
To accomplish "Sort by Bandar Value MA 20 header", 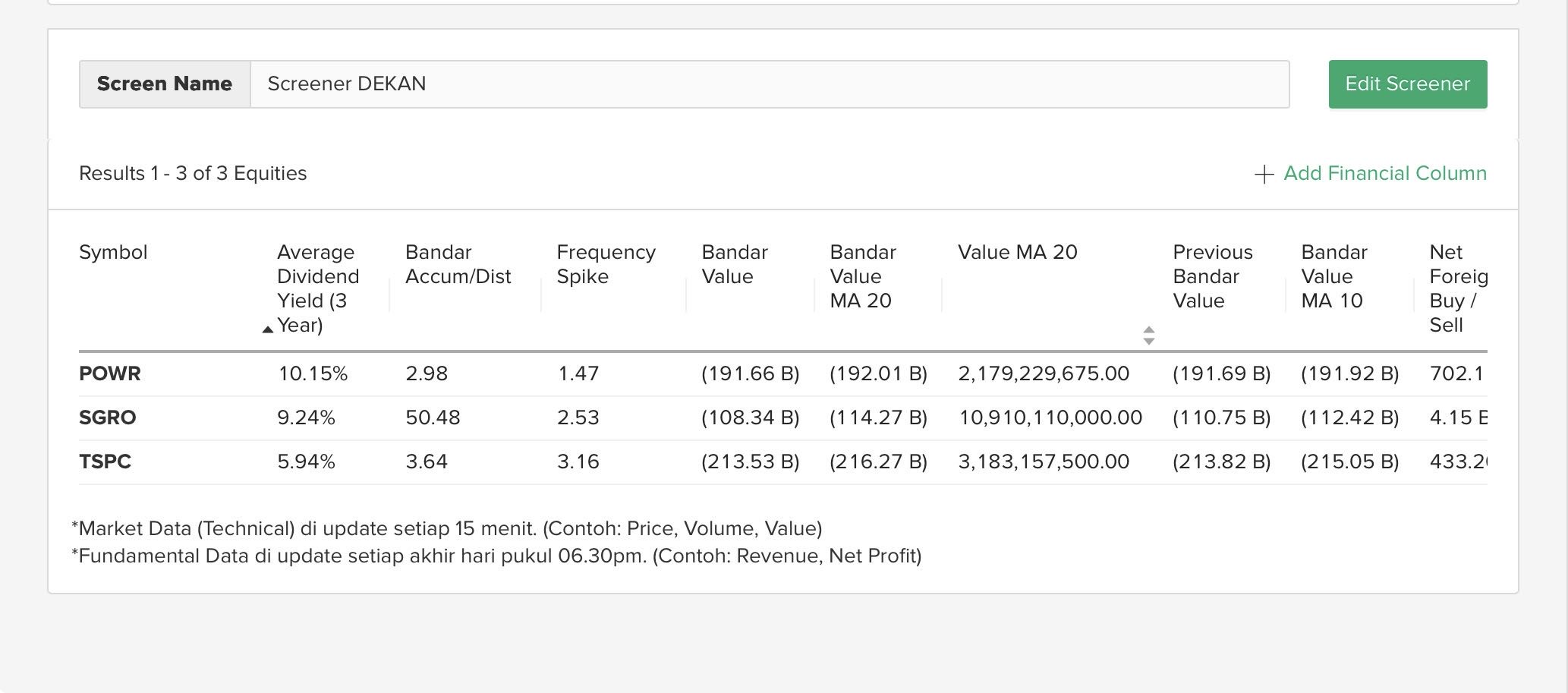I will point(863,276).
